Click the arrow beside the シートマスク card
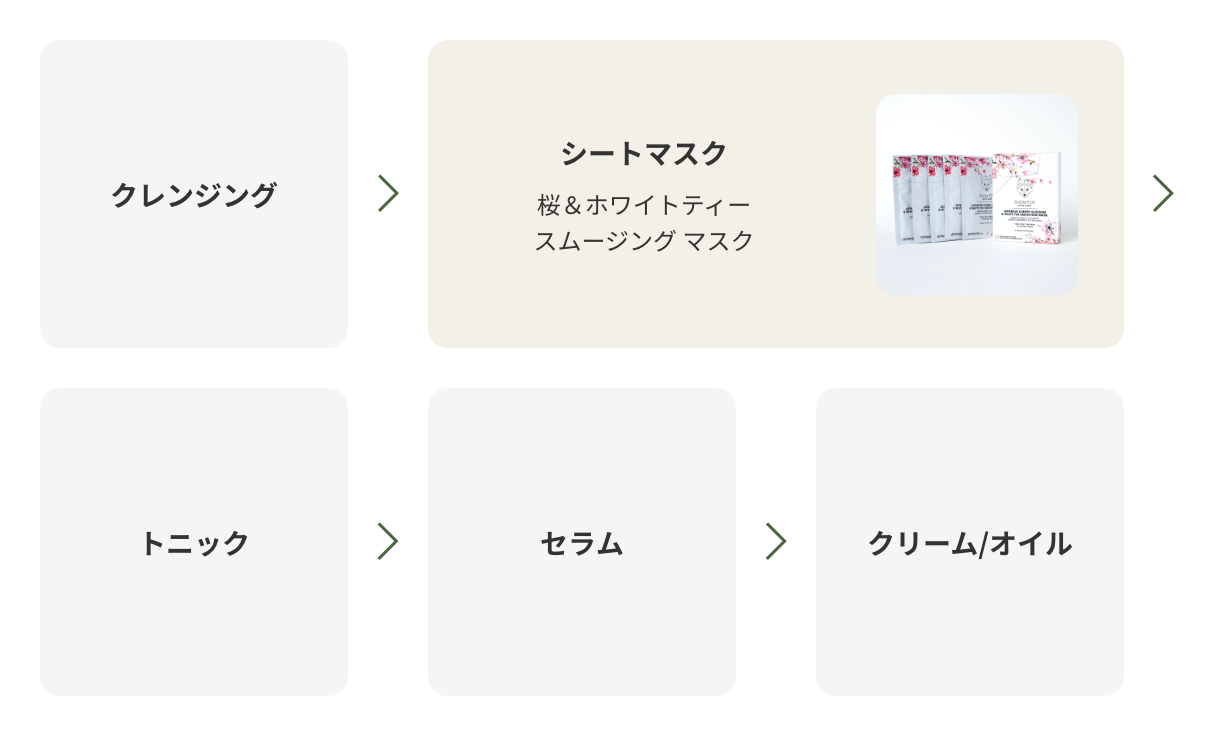This screenshot has height=734, width=1206. (x=1162, y=194)
